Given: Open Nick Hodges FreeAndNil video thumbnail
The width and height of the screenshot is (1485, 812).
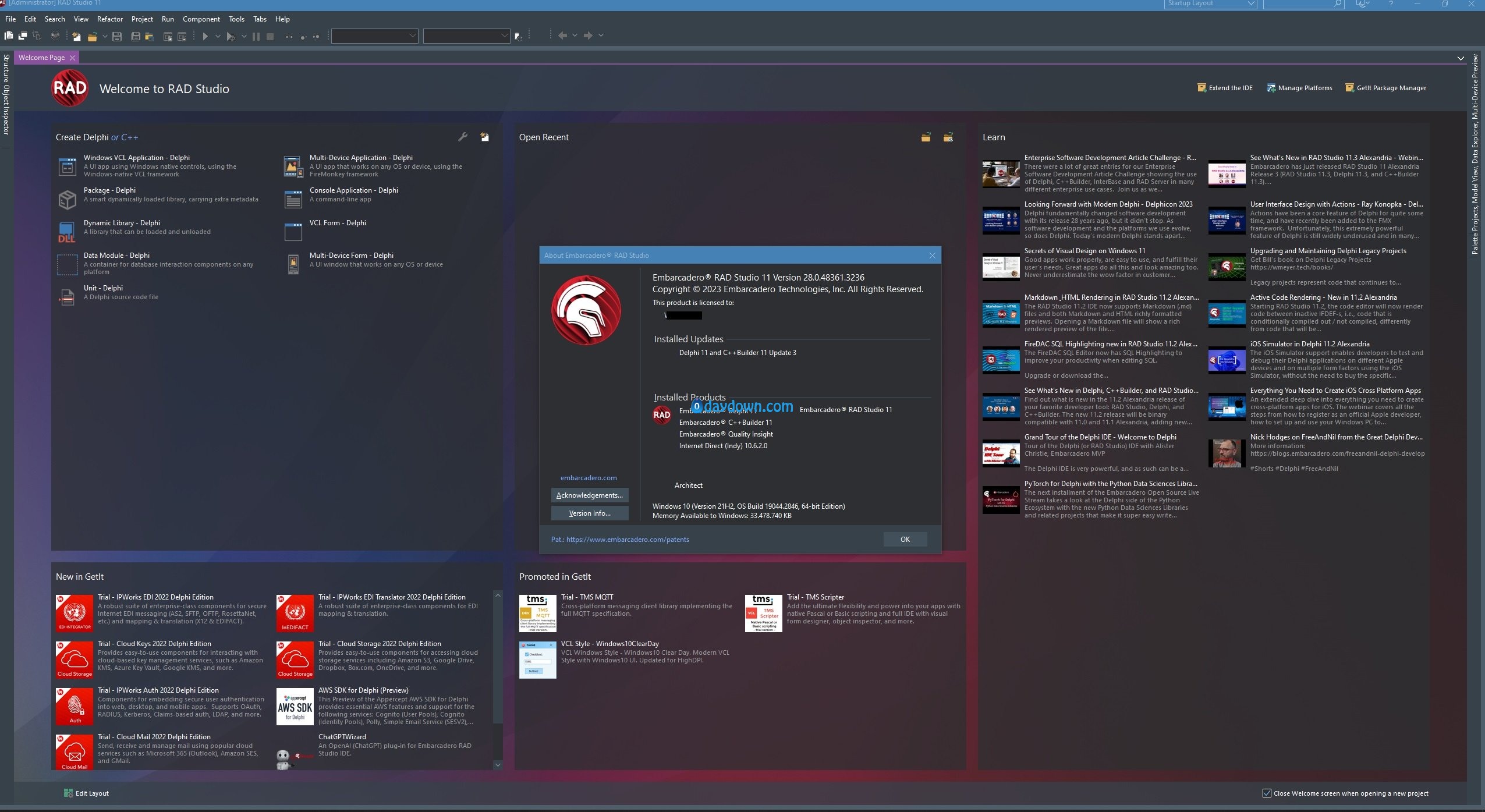Looking at the screenshot, I should [1227, 453].
